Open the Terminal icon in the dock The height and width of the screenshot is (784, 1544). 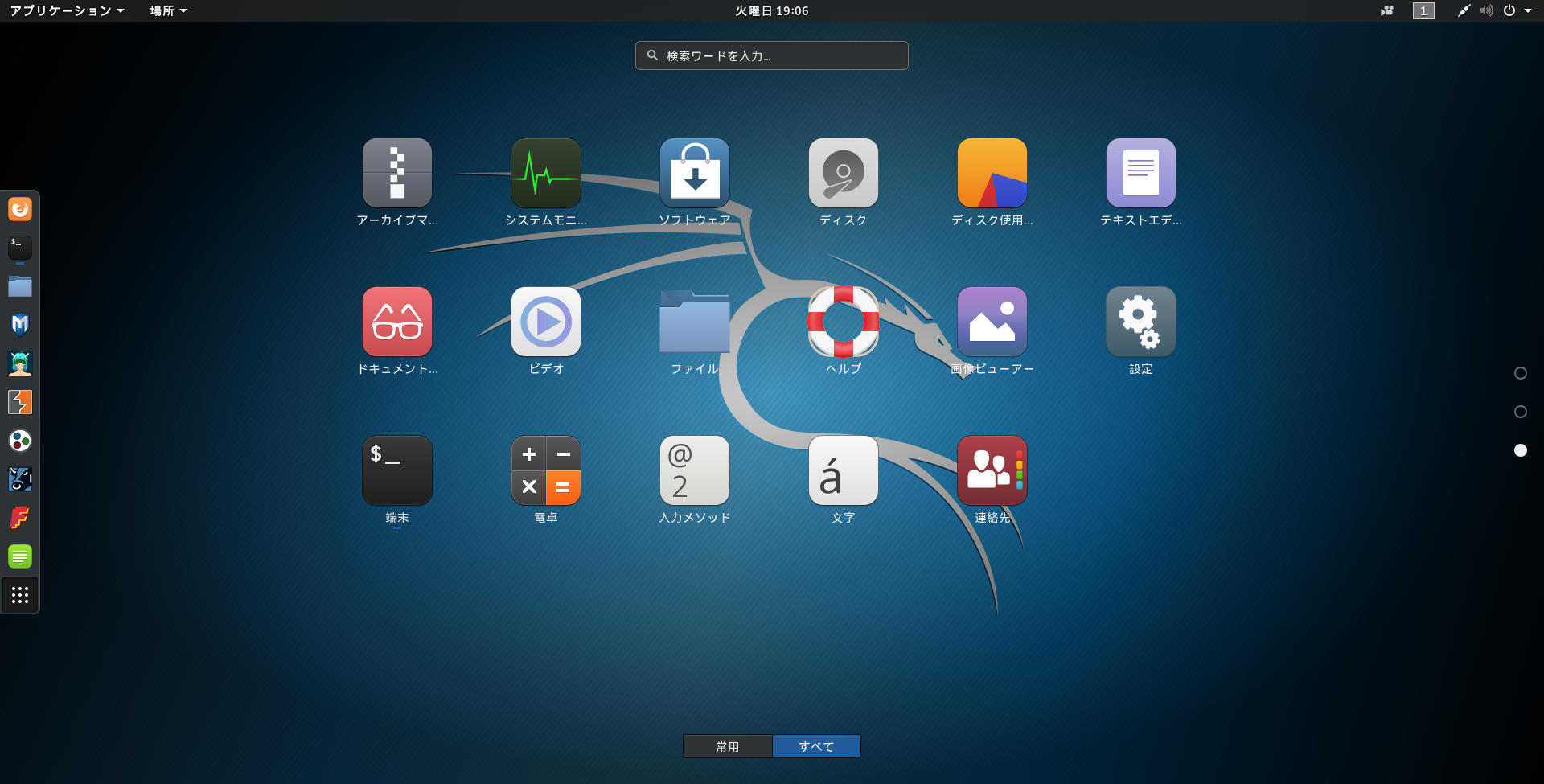pyautogui.click(x=20, y=248)
